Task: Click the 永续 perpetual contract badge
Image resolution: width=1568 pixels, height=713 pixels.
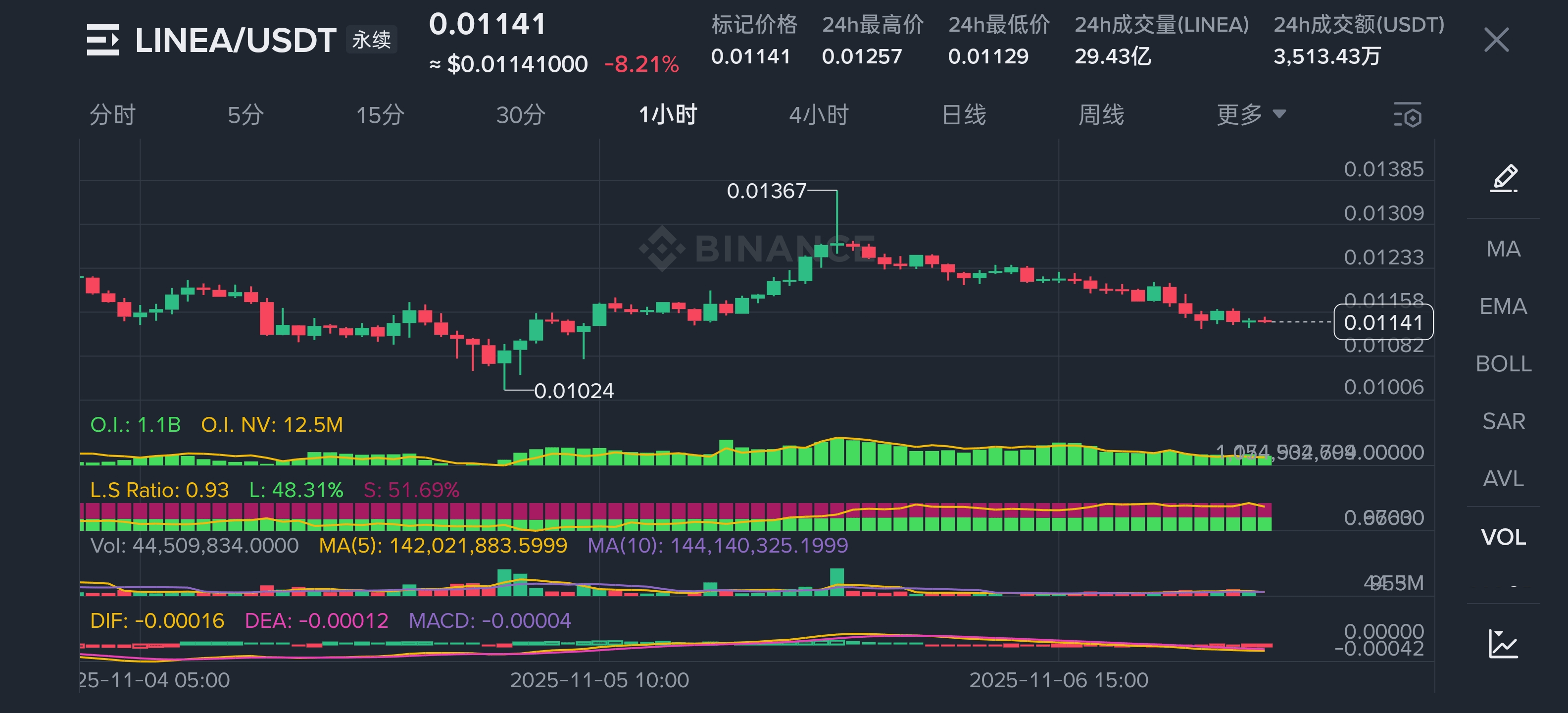Action: (x=371, y=40)
